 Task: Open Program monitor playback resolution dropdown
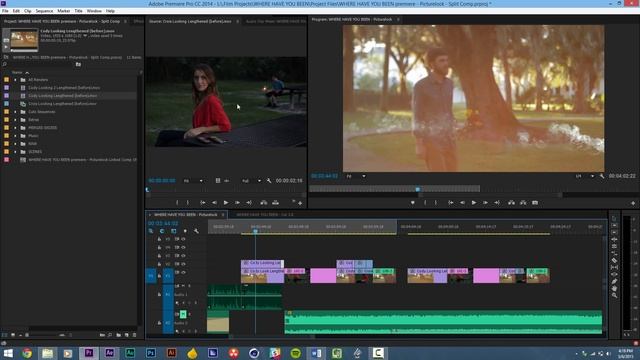coord(584,176)
